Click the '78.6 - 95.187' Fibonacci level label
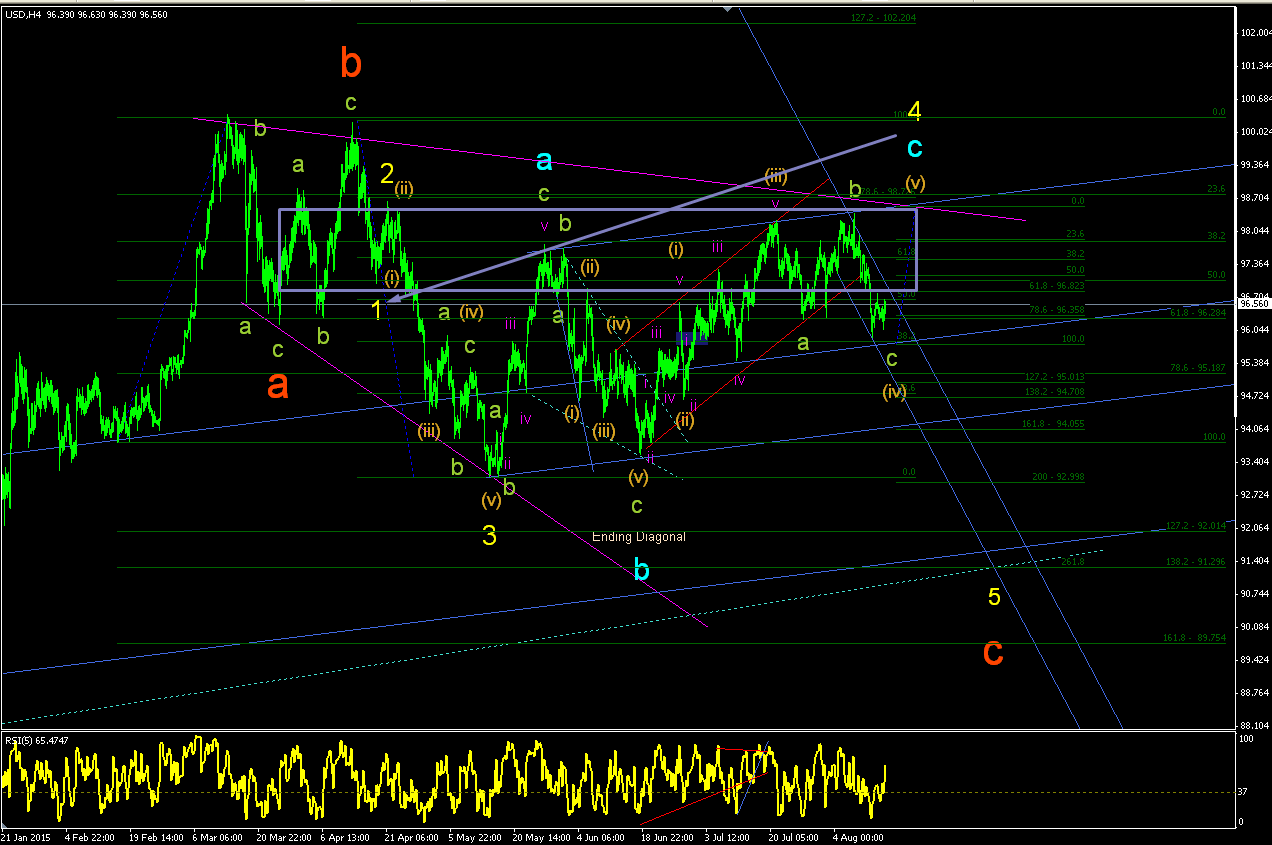The height and width of the screenshot is (845, 1272). (x=1197, y=368)
